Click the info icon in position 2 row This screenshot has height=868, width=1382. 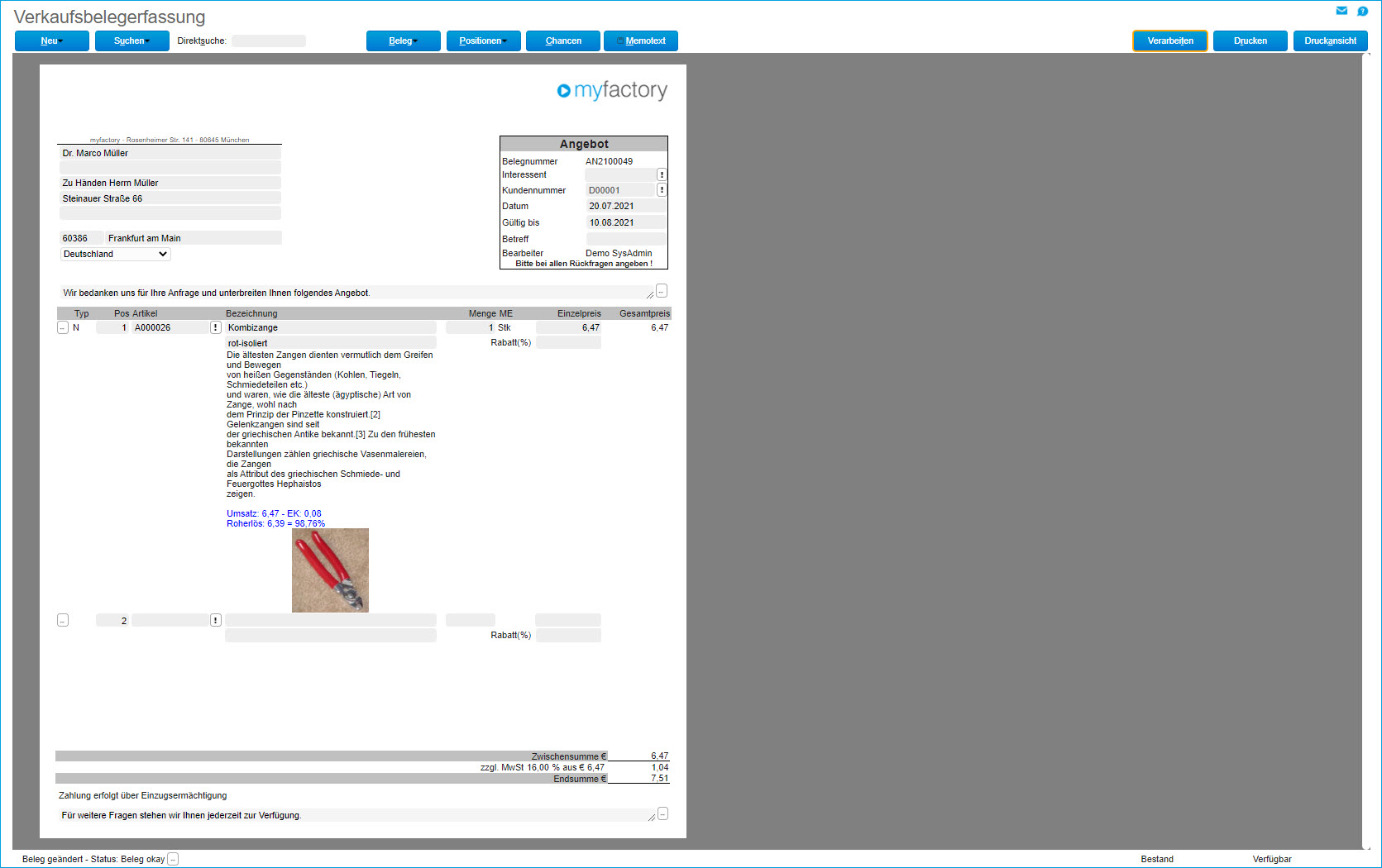tap(215, 620)
